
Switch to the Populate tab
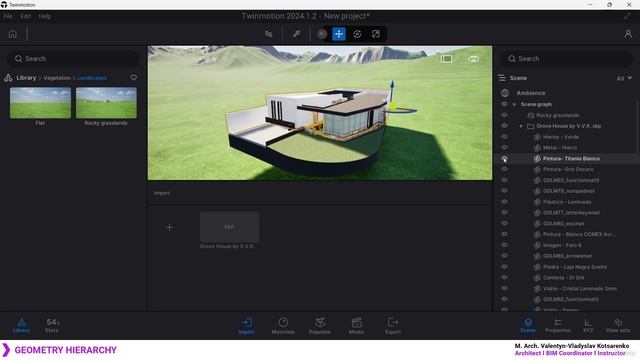coord(320,326)
